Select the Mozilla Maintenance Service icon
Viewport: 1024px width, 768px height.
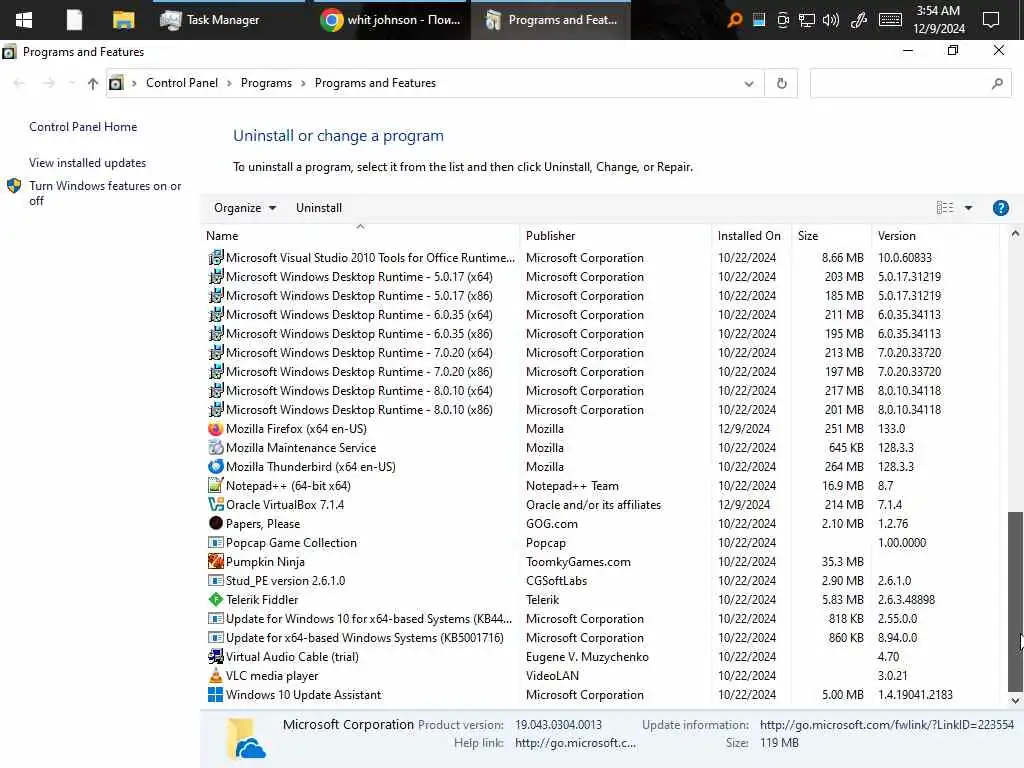(x=216, y=448)
